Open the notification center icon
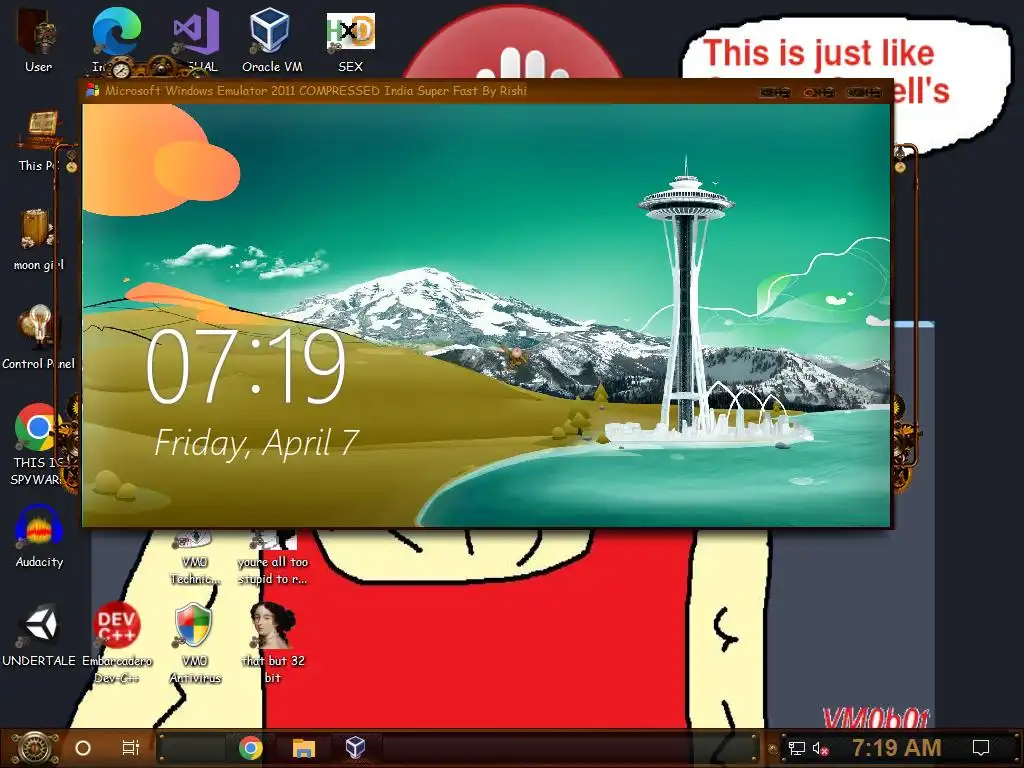 click(980, 748)
